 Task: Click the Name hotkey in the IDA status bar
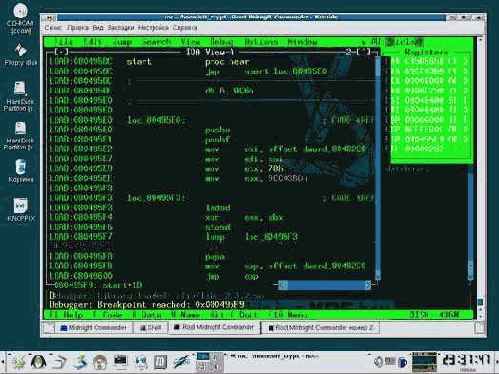(185, 315)
